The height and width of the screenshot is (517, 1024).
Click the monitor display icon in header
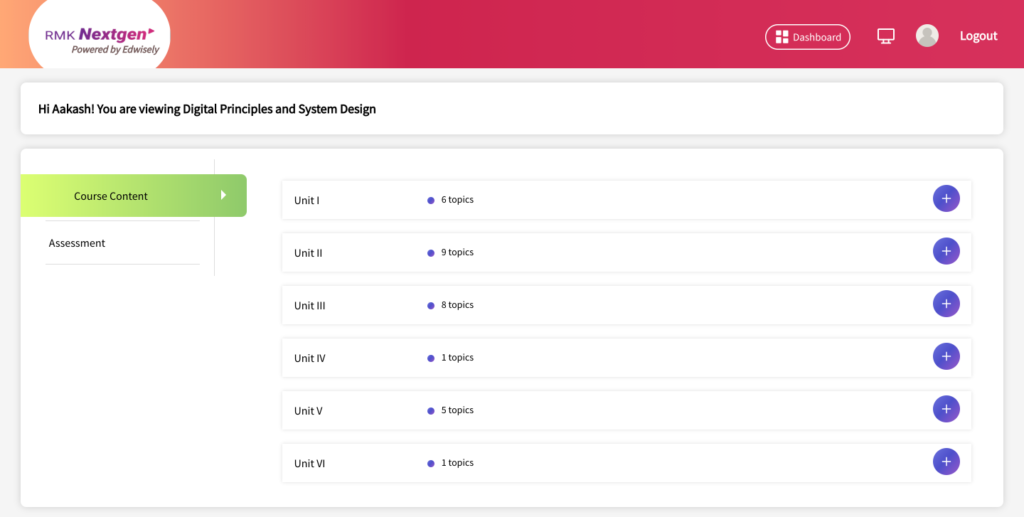coord(885,36)
